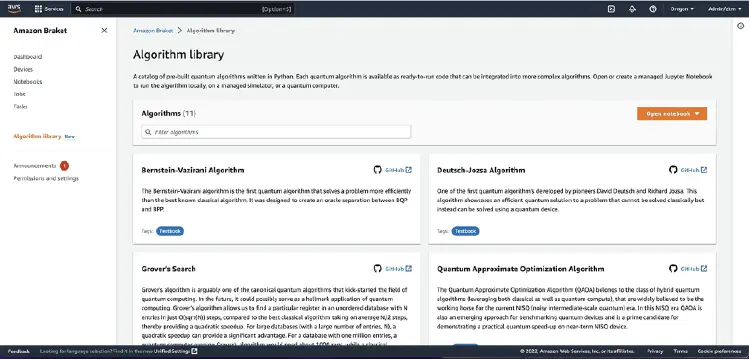
Task: Expand the Oregon region selector
Action: tap(682, 9)
